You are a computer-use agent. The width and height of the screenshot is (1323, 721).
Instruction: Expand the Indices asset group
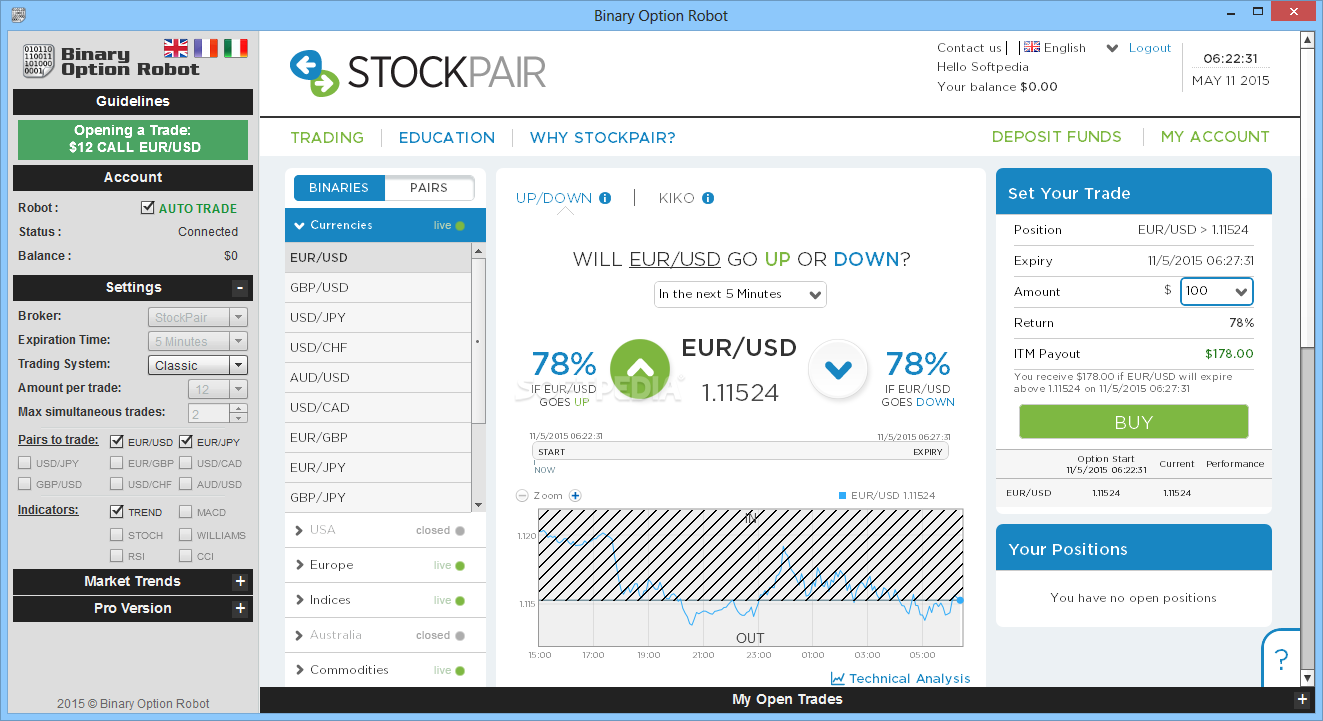pos(385,600)
